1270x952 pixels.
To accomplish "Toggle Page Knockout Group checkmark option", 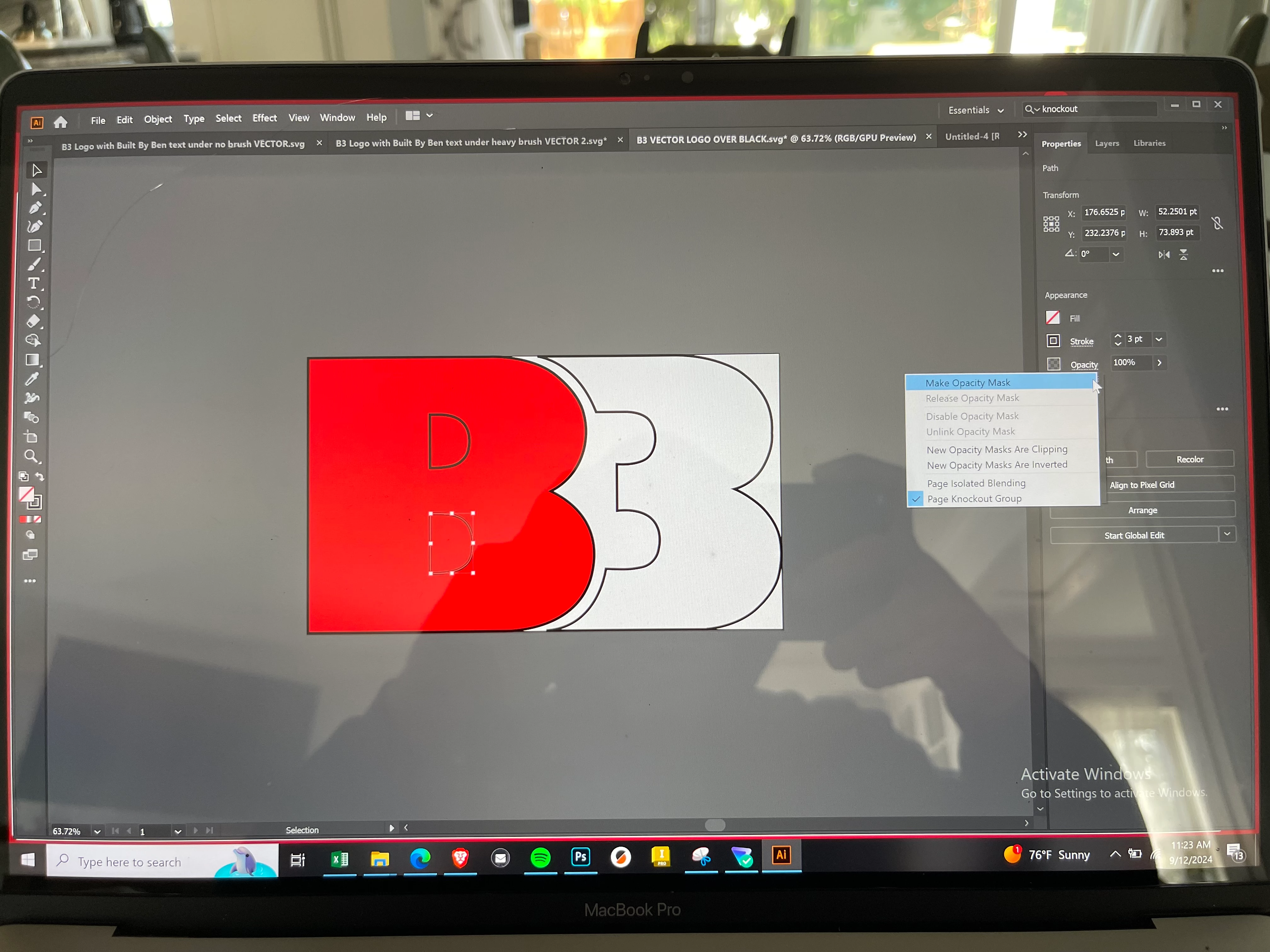I will (974, 499).
